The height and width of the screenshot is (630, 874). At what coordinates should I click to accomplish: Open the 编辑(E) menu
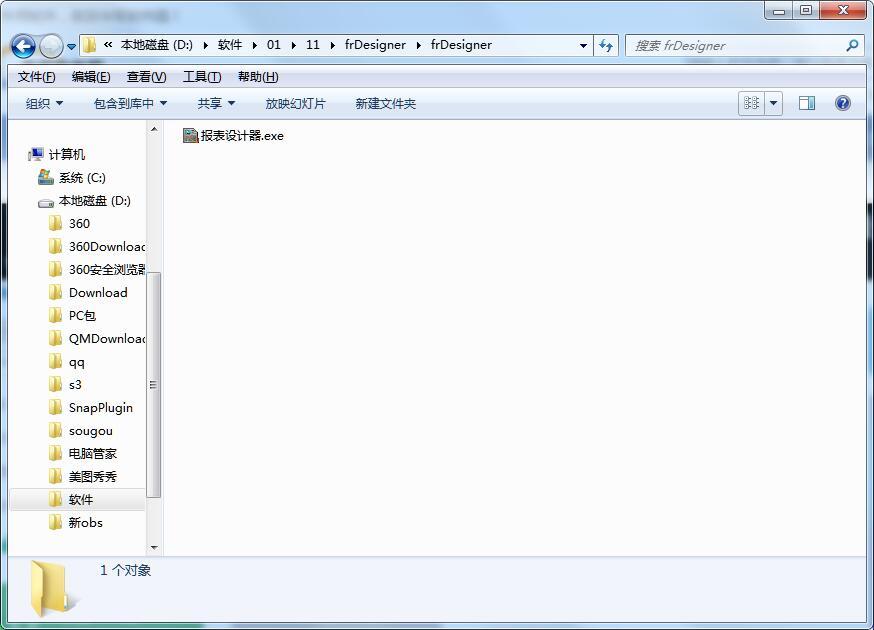point(91,77)
